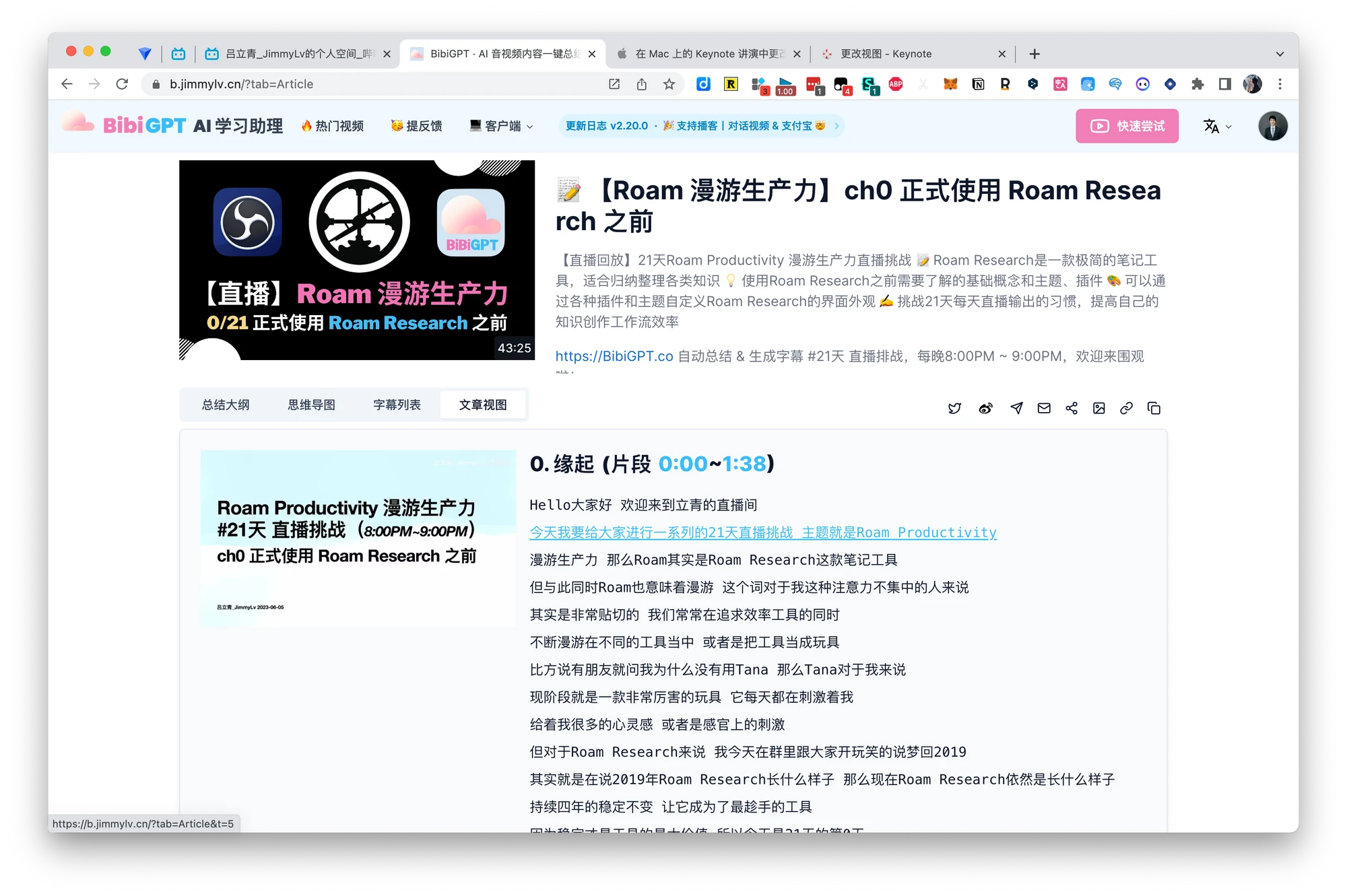Image resolution: width=1347 pixels, height=896 pixels.
Task: Open the video cover thumbnail with 43:25
Action: (x=357, y=260)
